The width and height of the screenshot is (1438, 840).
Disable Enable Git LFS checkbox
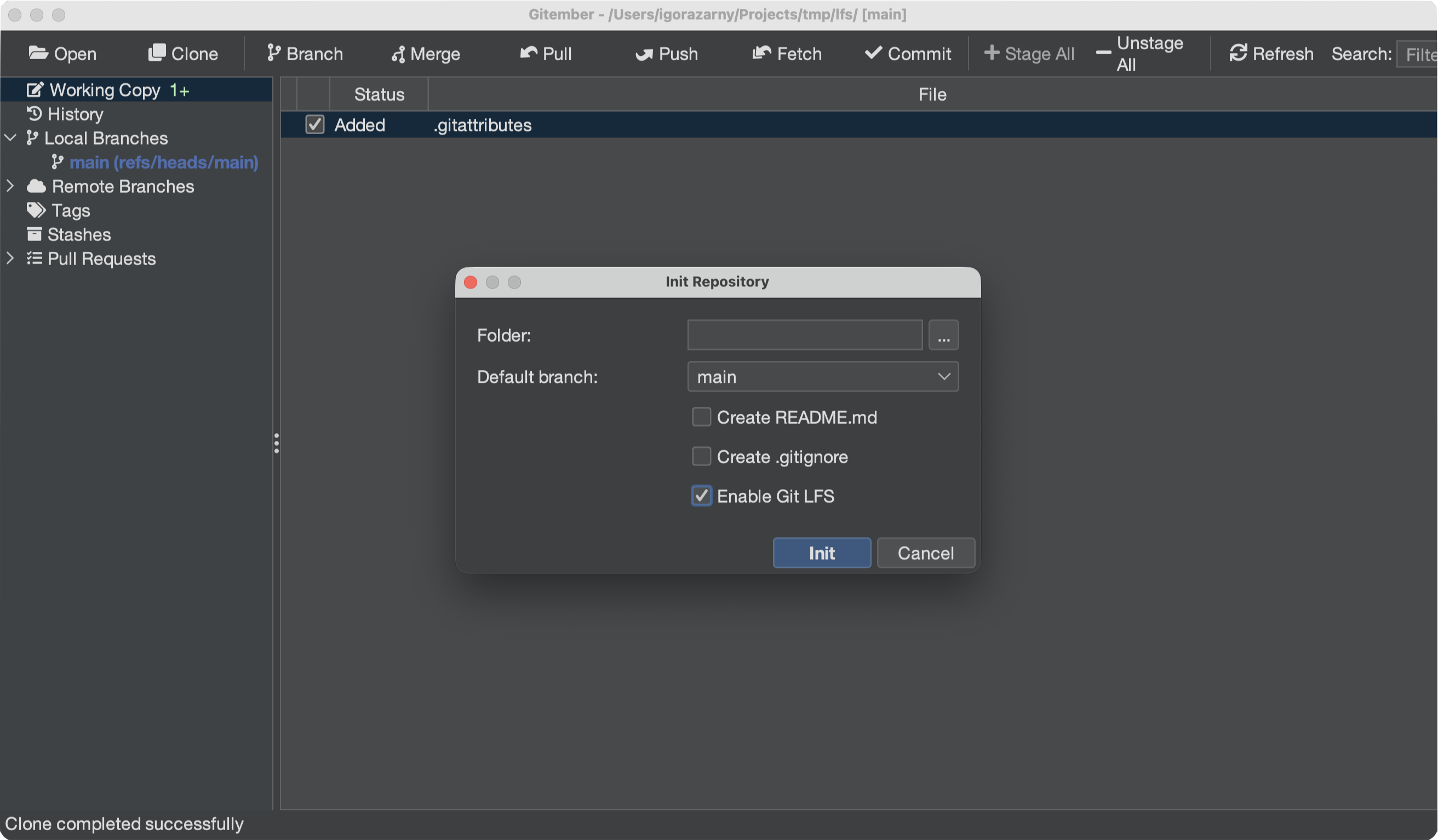point(701,496)
